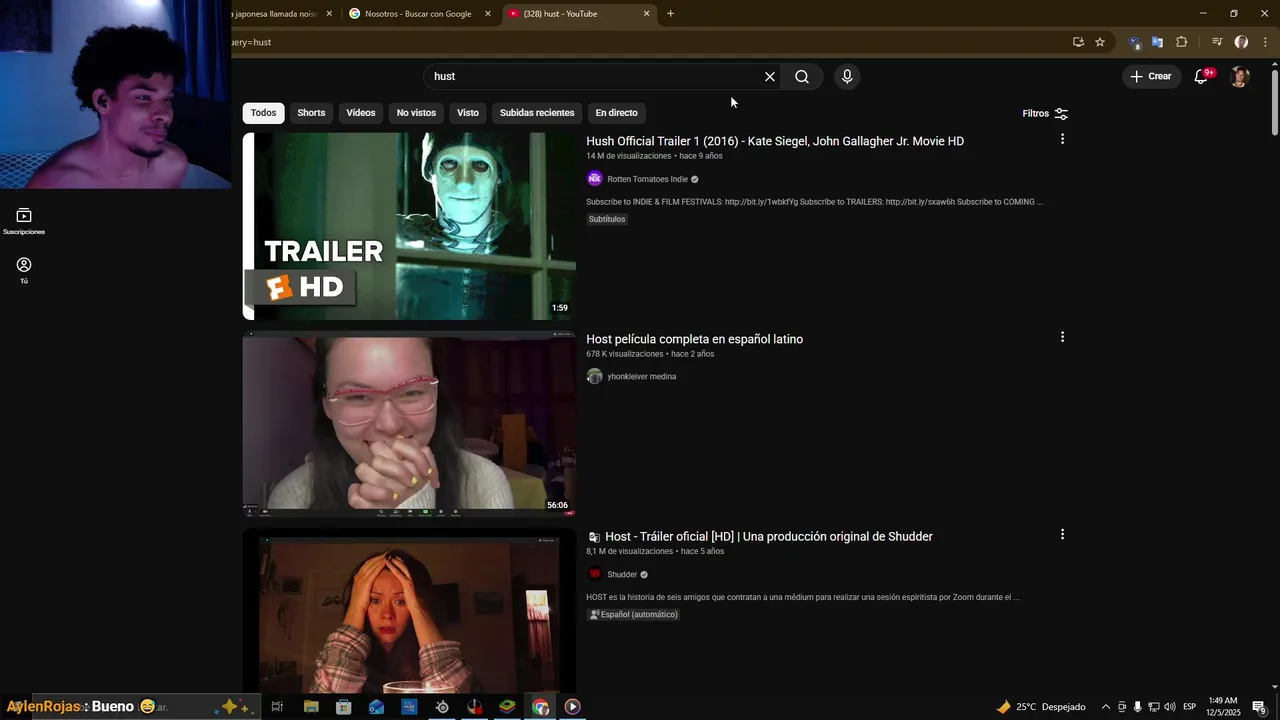Open the volume control in system tray
Screen dimensions: 1280x720
tap(1170, 707)
